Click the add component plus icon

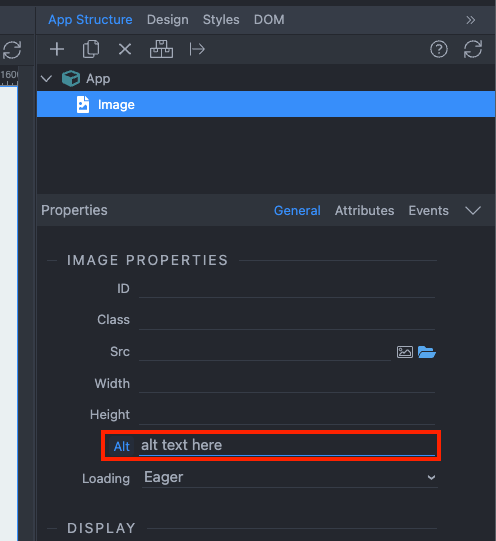[57, 49]
